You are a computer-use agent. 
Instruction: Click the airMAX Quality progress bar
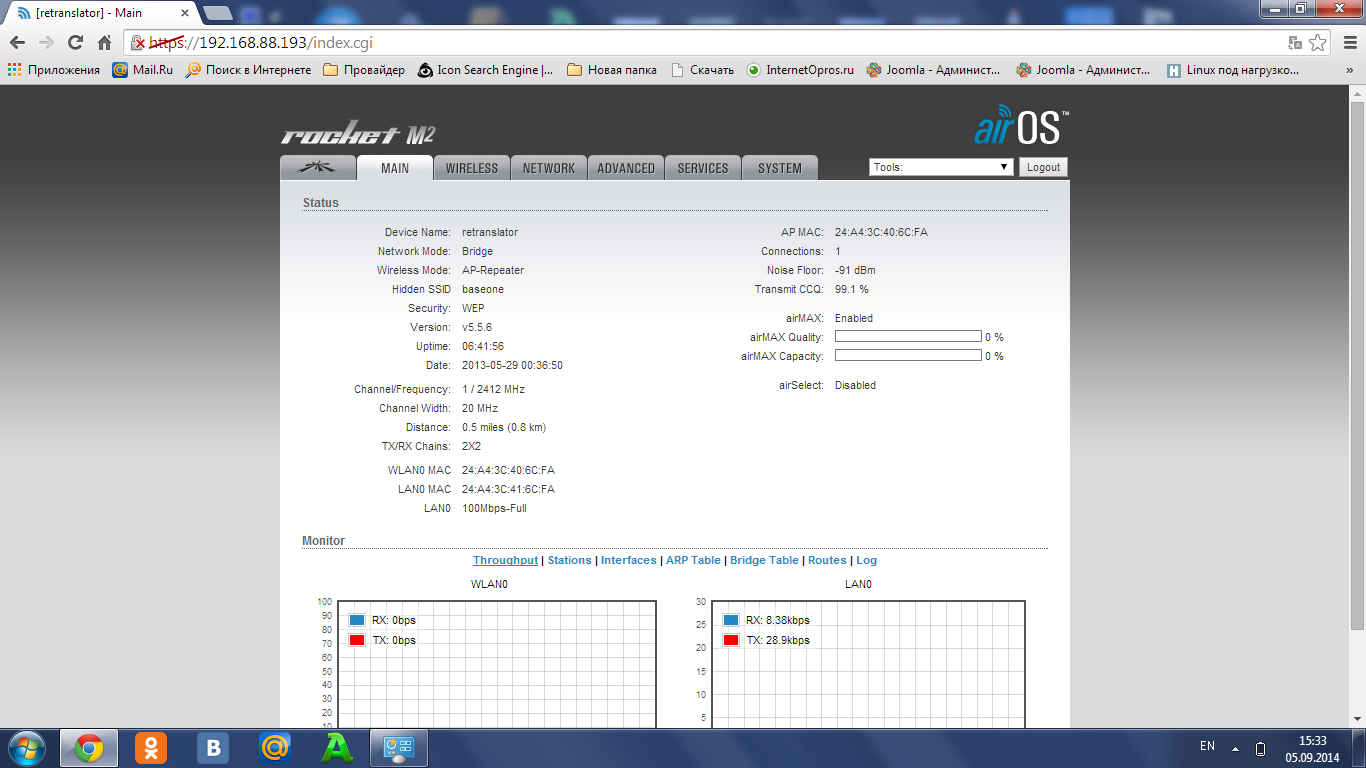click(908, 337)
